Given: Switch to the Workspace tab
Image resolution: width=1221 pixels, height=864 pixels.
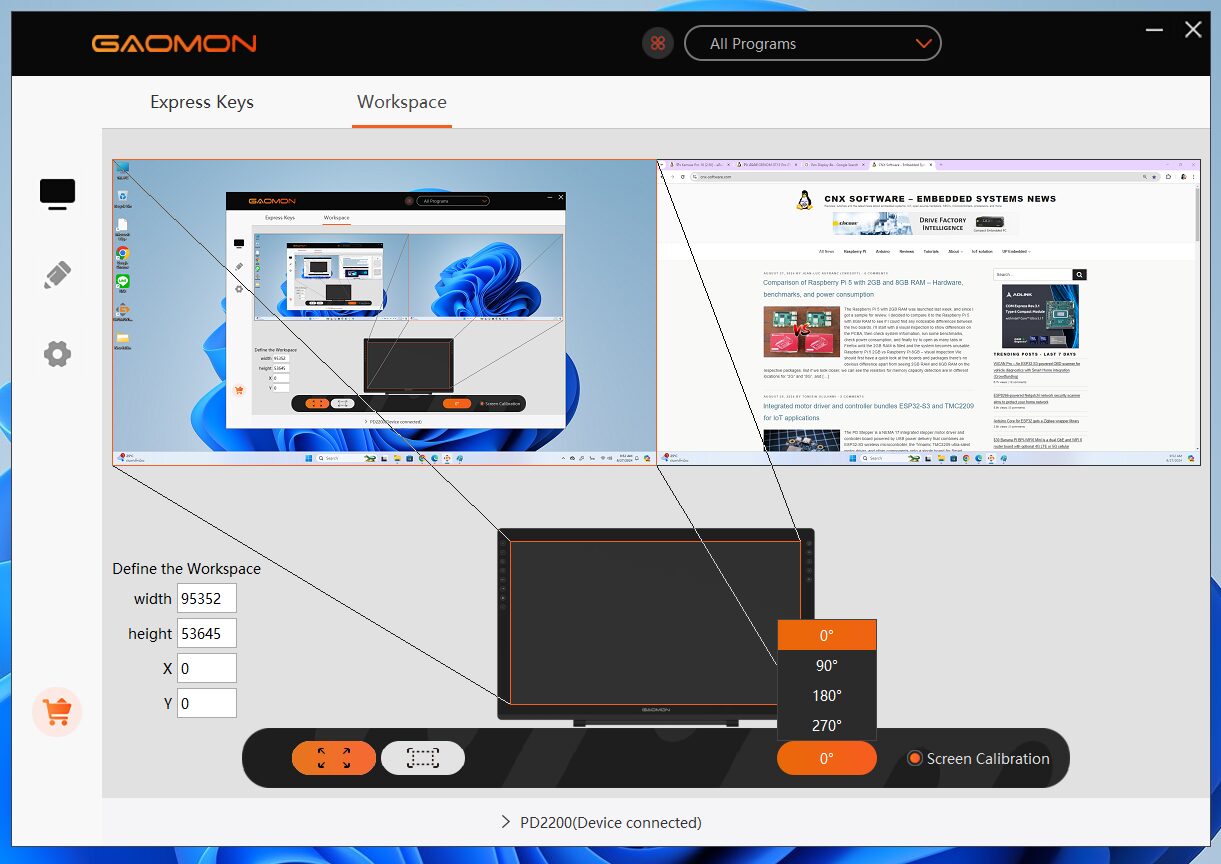Looking at the screenshot, I should (x=402, y=102).
